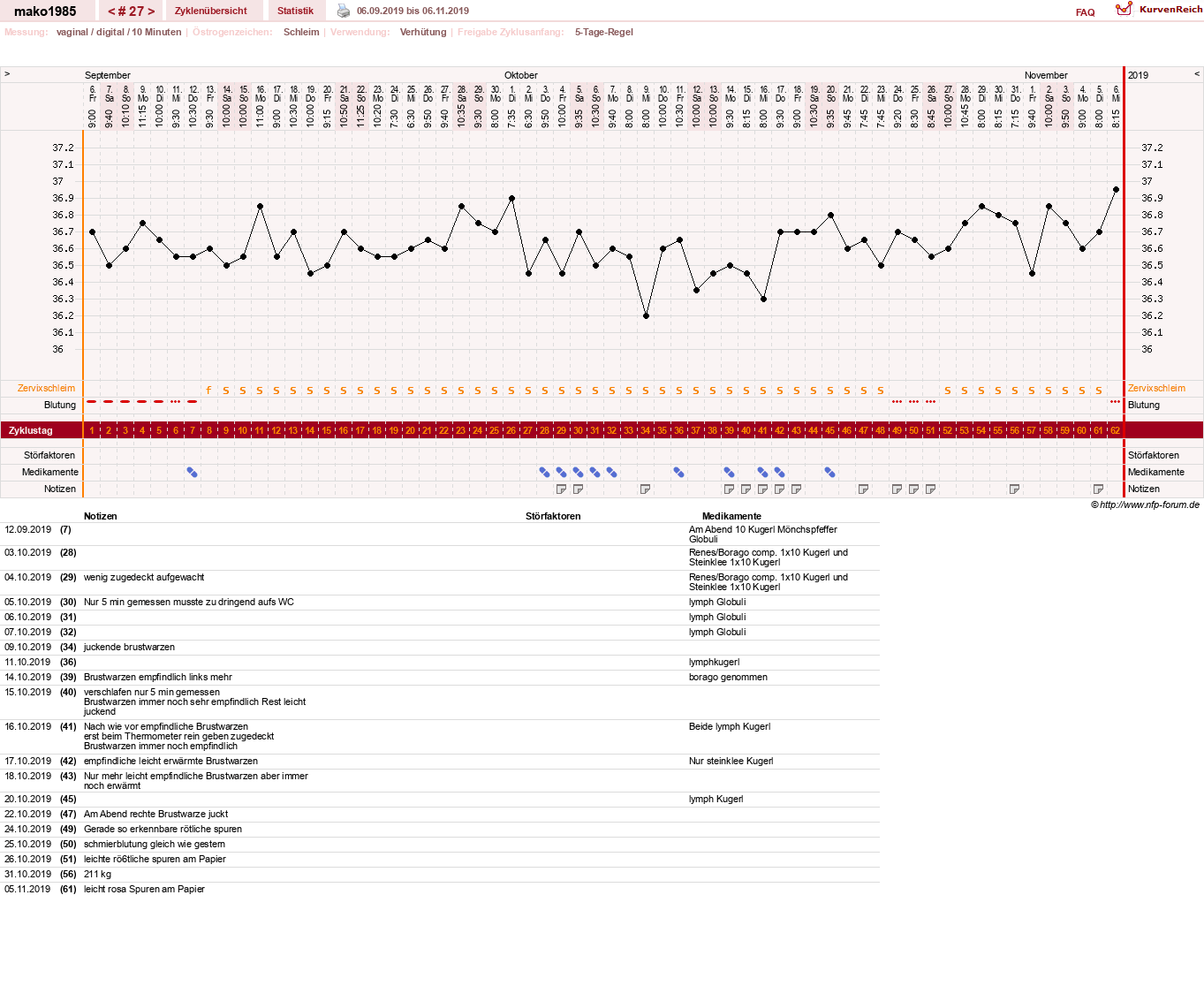This screenshot has width=1204, height=986.
Task: Open the note icon on cycle day 43
Action: (796, 489)
